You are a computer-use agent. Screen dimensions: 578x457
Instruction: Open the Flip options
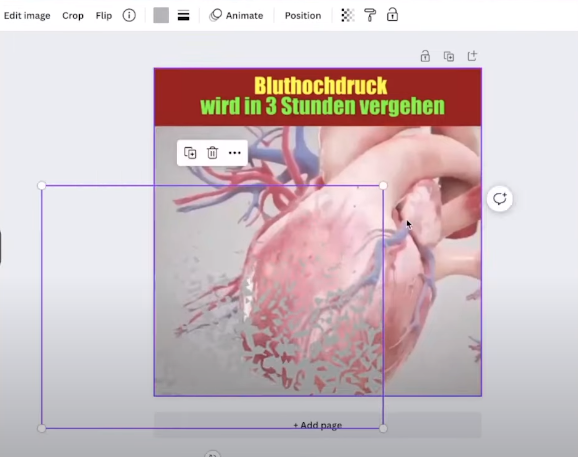[104, 16]
